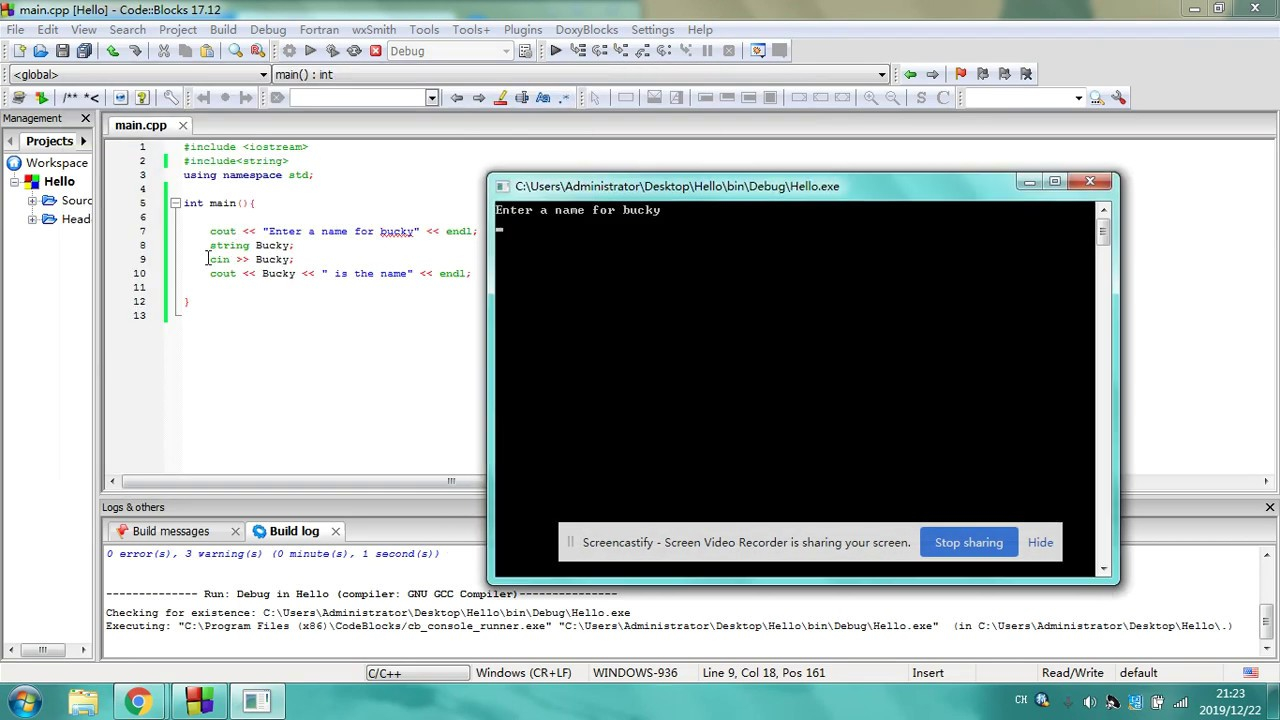Close the Logs & others panel
Screen dimensions: 1280x720
point(1270,507)
